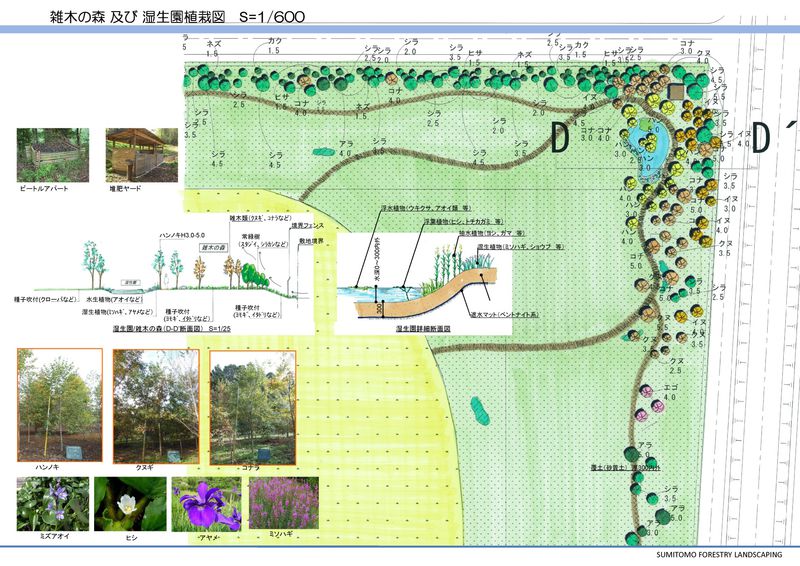The image size is (800, 566).
Task: Select the ヒシ white flower photo
Action: tap(130, 504)
